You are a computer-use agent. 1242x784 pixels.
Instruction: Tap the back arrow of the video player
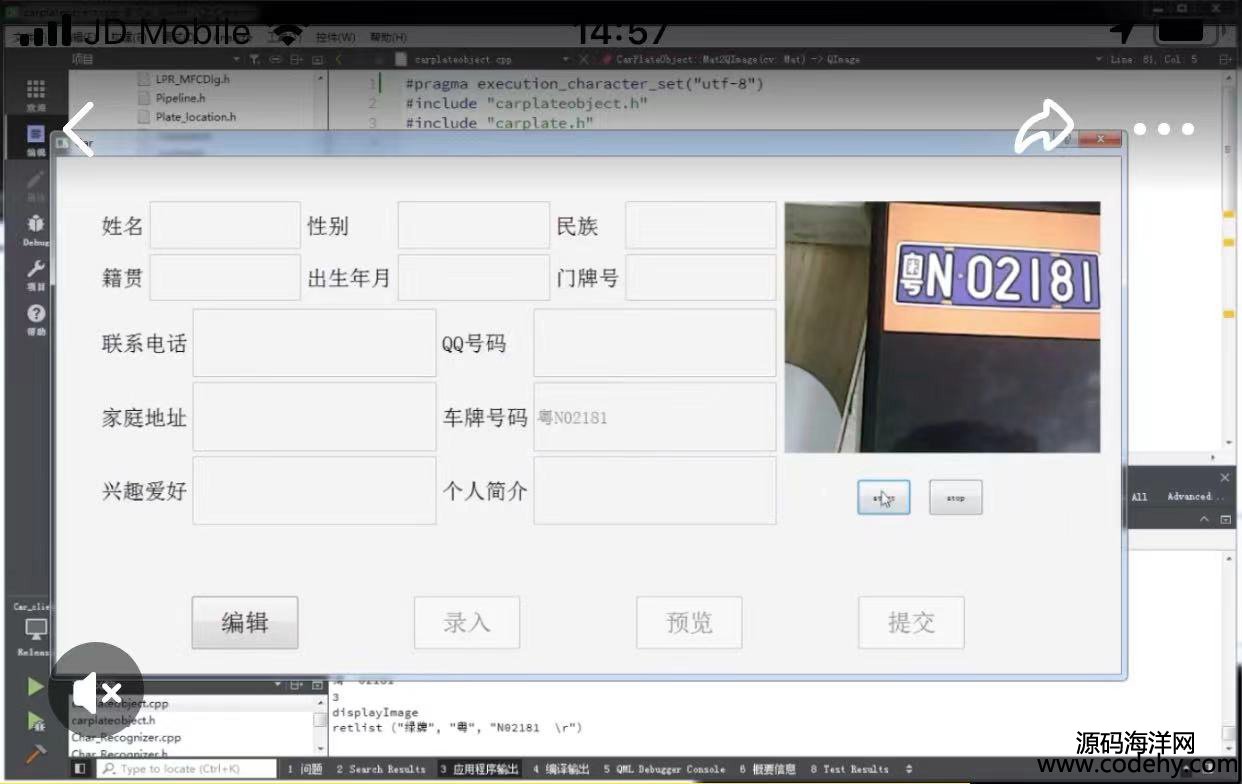point(78,129)
